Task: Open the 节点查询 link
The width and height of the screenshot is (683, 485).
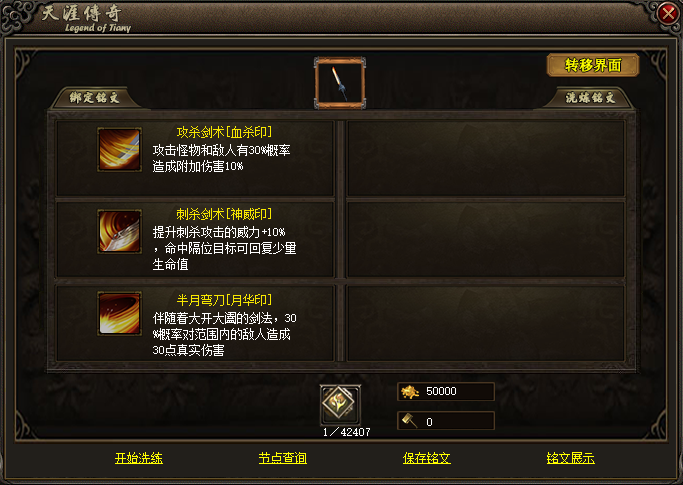Action: coord(283,458)
